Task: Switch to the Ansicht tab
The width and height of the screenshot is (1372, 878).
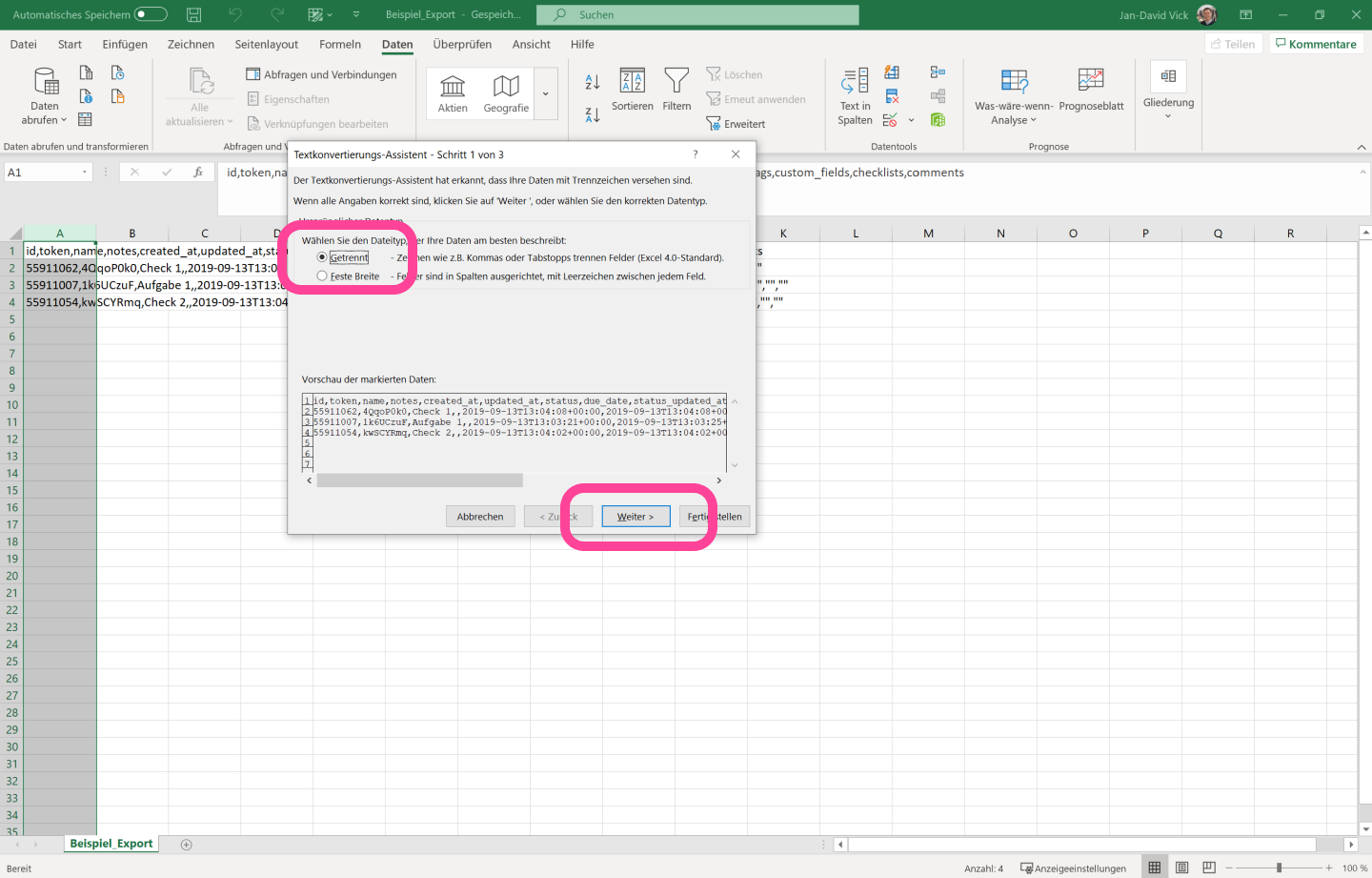Action: (532, 44)
